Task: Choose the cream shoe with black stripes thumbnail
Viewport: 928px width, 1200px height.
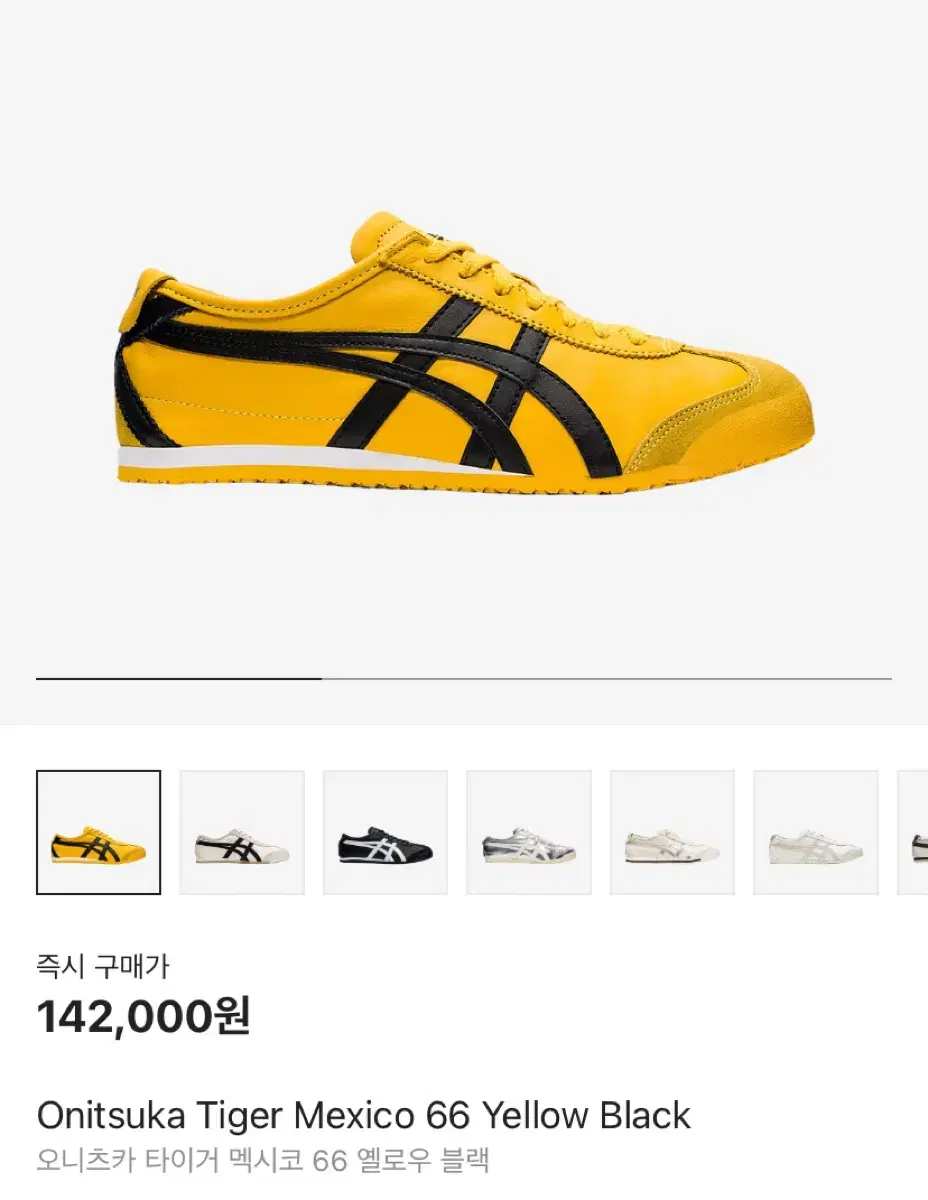Action: [242, 832]
